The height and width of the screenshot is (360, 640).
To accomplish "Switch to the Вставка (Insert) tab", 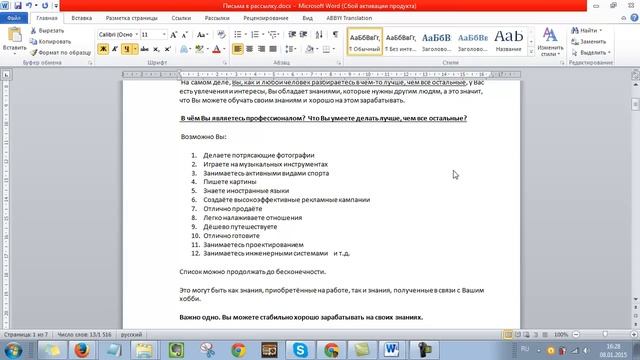I will [82, 18].
